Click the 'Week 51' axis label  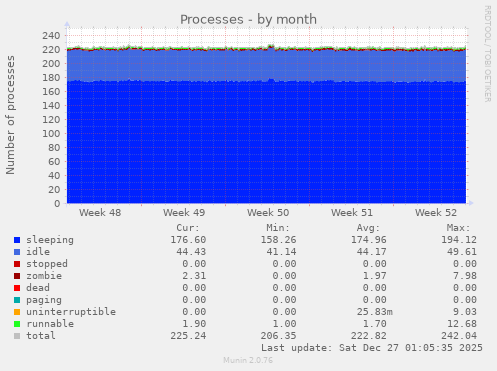352,213
